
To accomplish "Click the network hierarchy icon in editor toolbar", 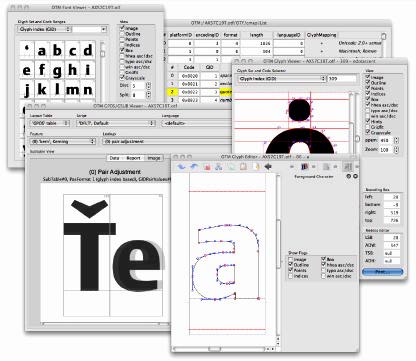I will point(219,167).
